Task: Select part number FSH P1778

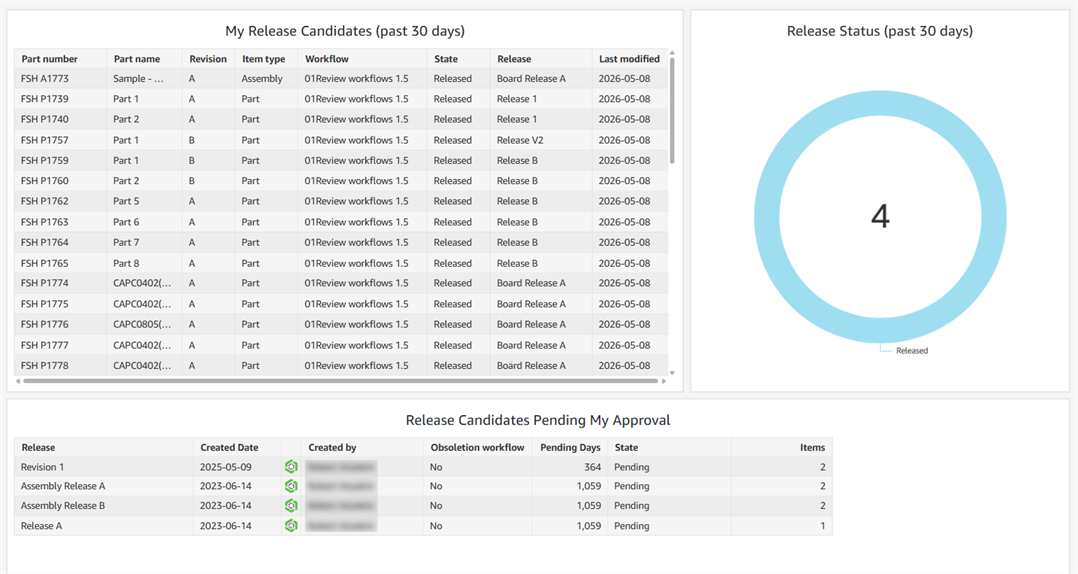Action: point(45,366)
